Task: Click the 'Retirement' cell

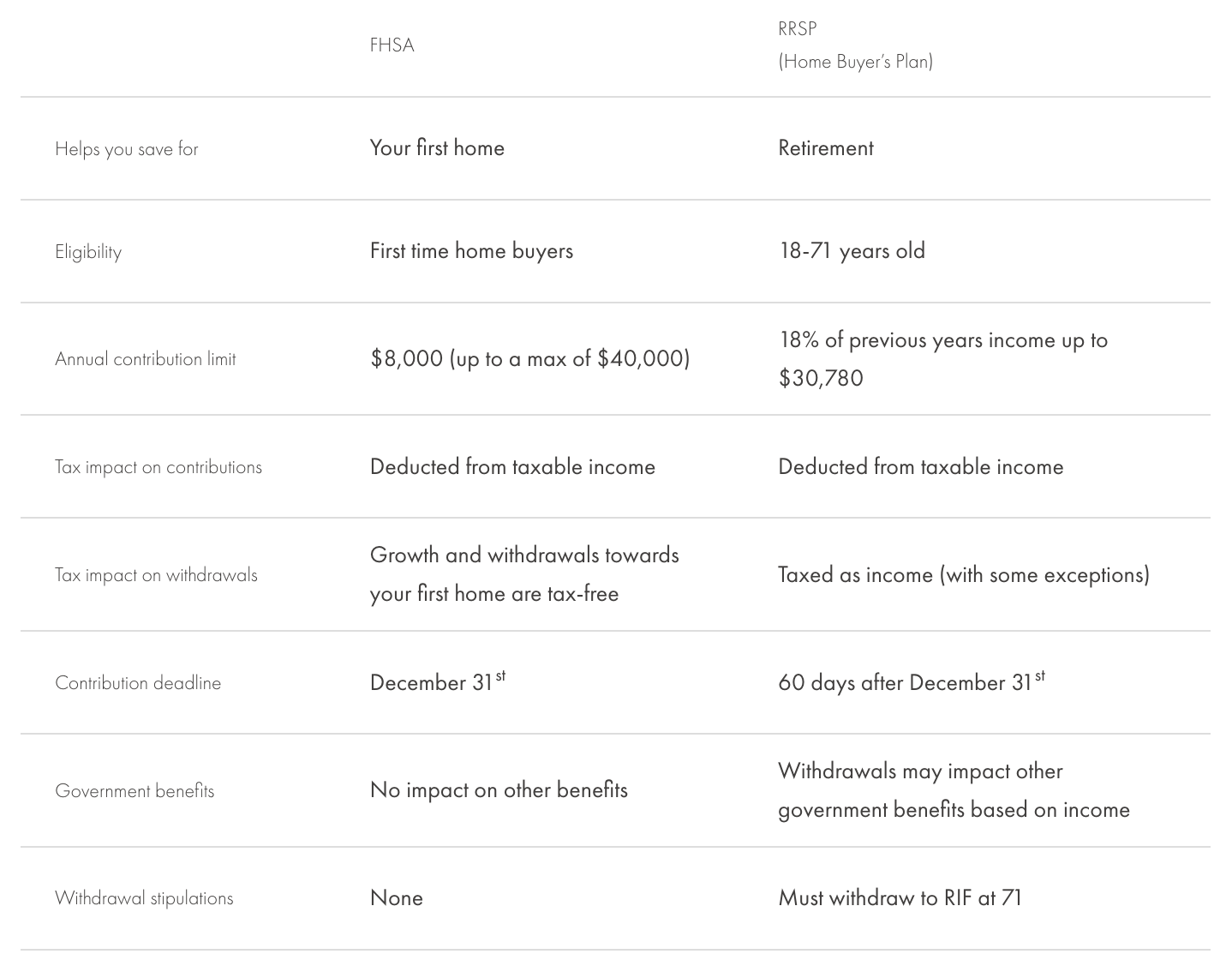Action: coord(826,148)
